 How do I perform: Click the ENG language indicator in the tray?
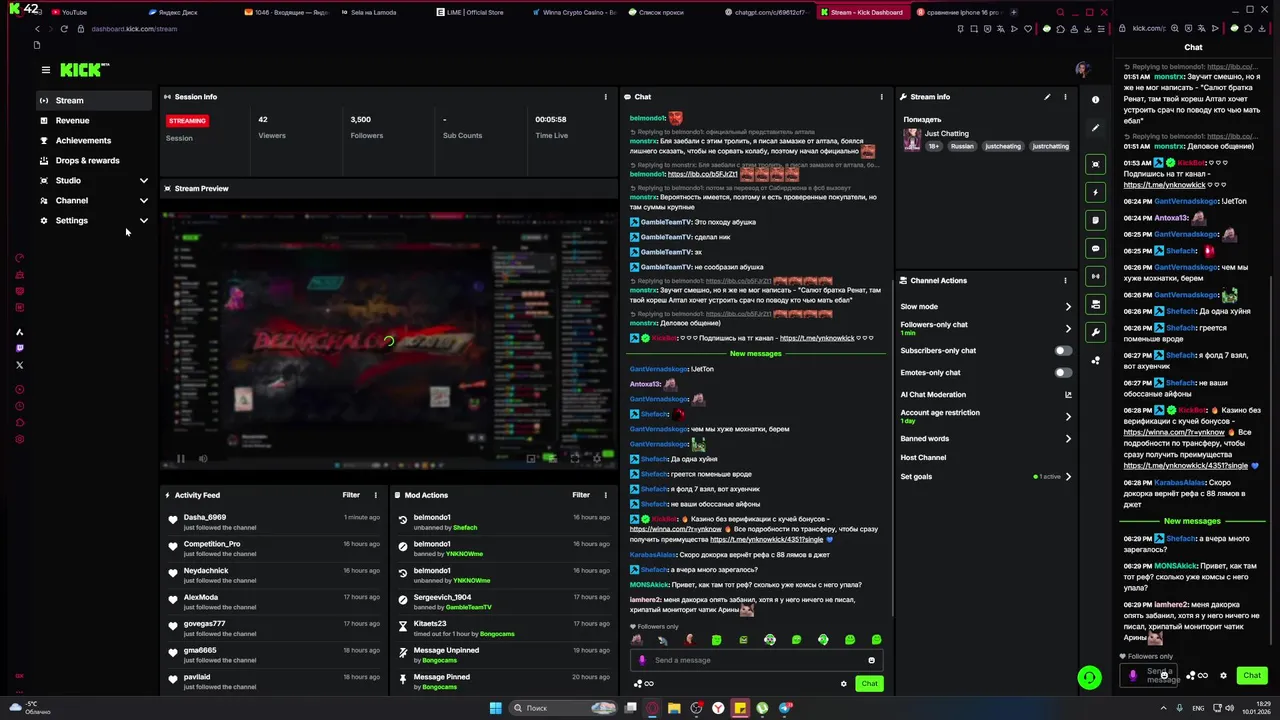coord(1198,708)
